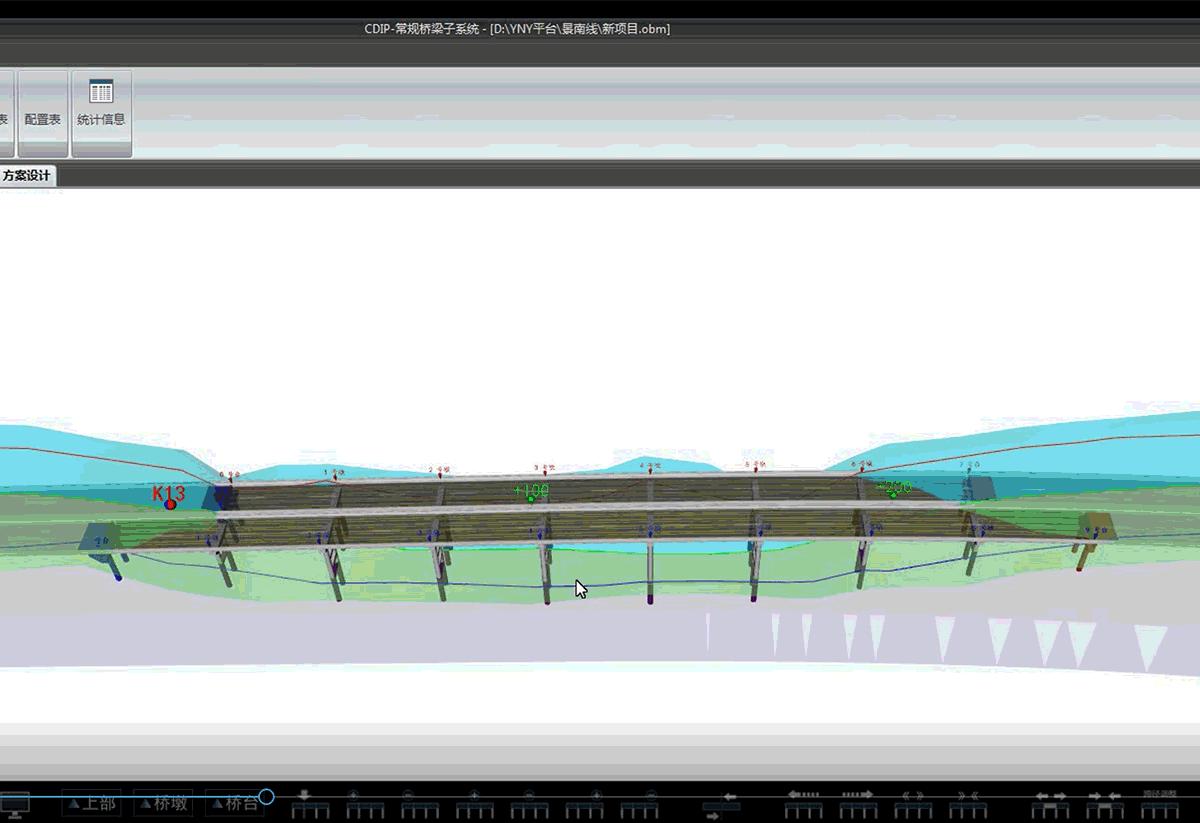Click the « » spread spans bridge icon
The height and width of the screenshot is (823, 1200).
point(913,804)
